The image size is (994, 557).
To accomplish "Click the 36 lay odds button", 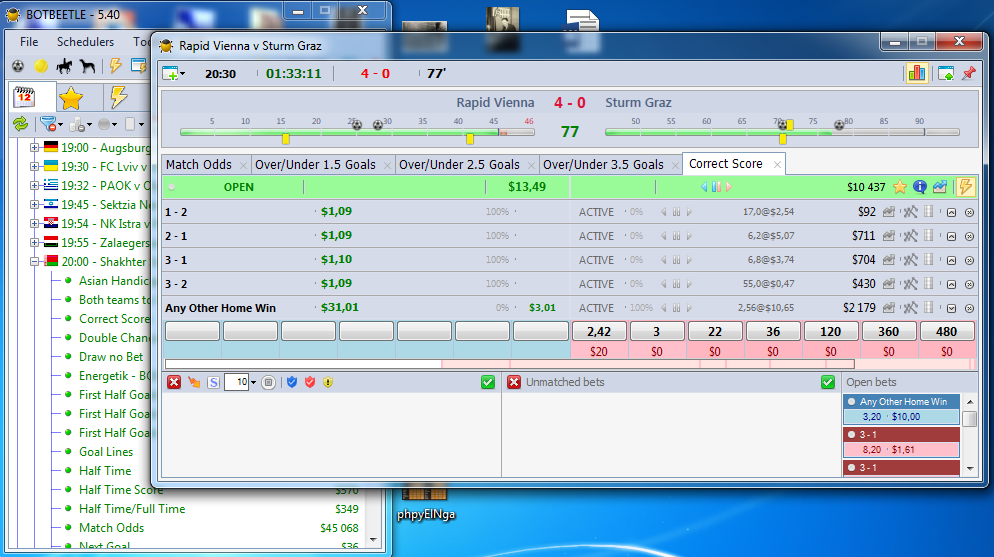I will (x=773, y=331).
